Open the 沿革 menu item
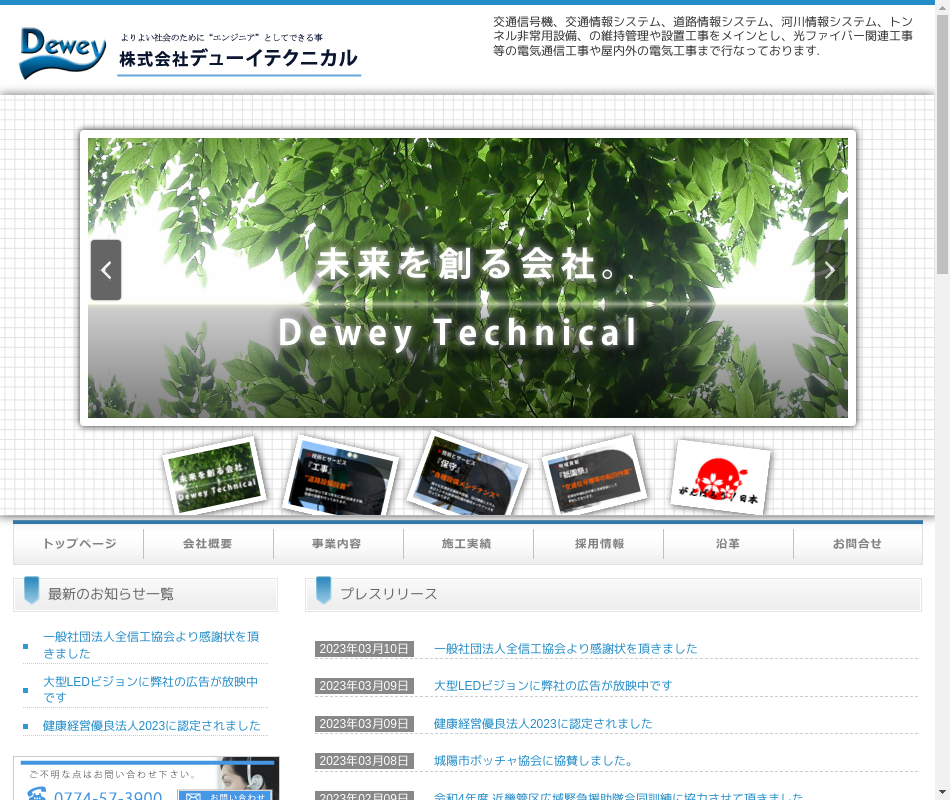950x800 pixels. 728,544
